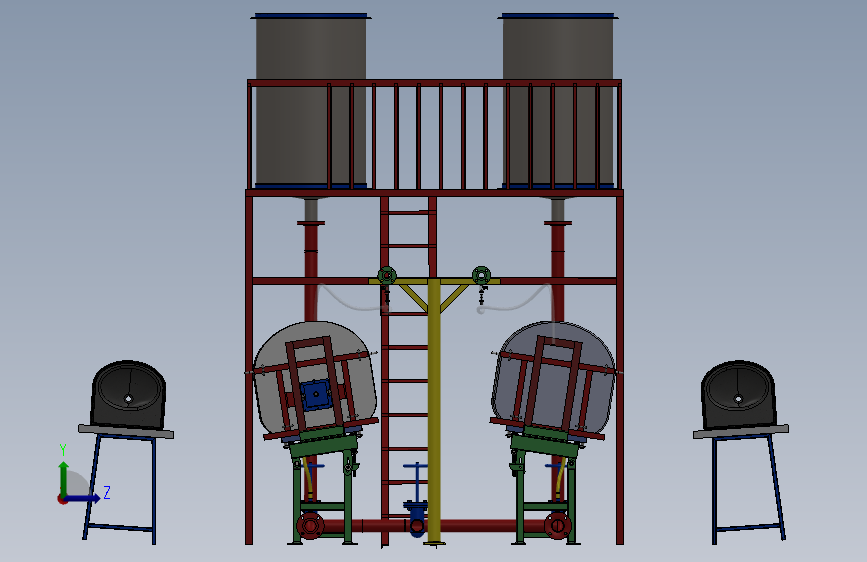Select the red top handrail of the platform
The image size is (867, 562).
point(435,84)
